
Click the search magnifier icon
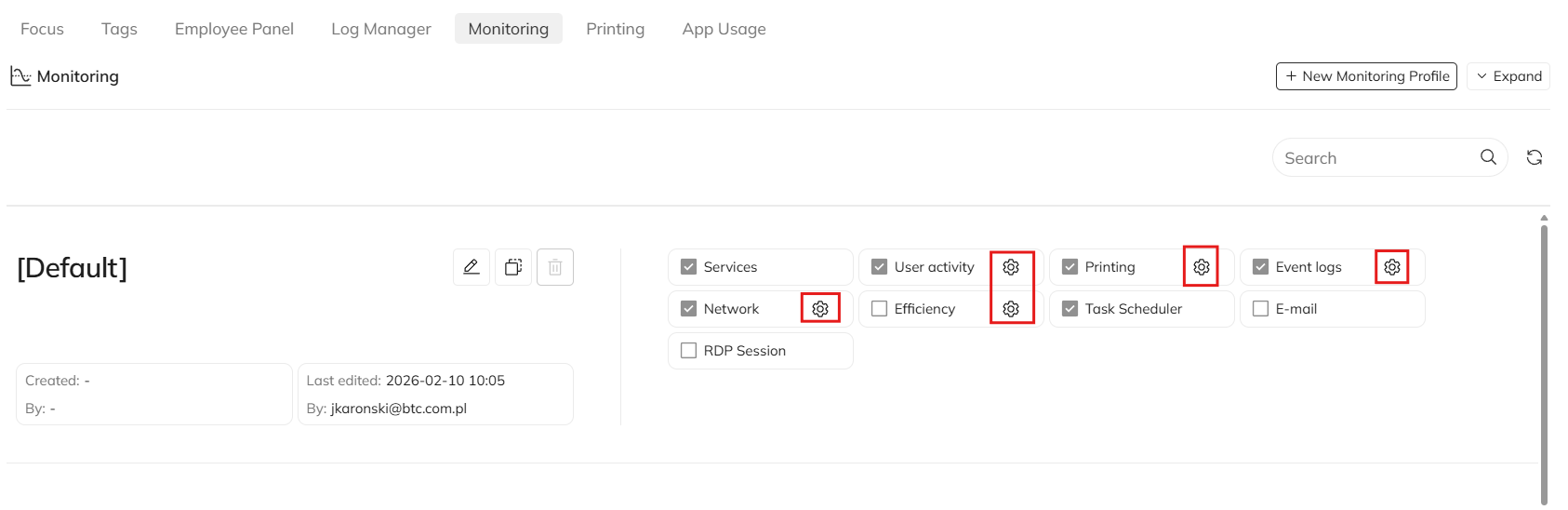point(1488,157)
